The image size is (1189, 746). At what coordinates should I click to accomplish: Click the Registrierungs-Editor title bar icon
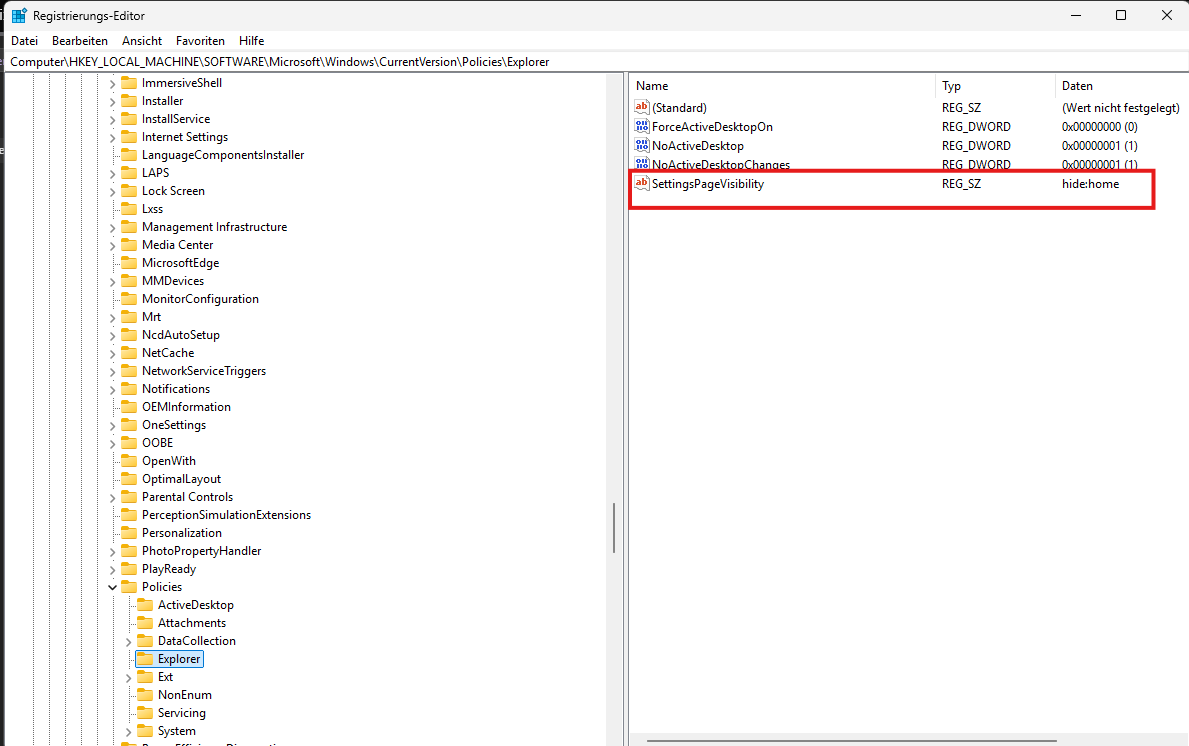(x=17, y=15)
